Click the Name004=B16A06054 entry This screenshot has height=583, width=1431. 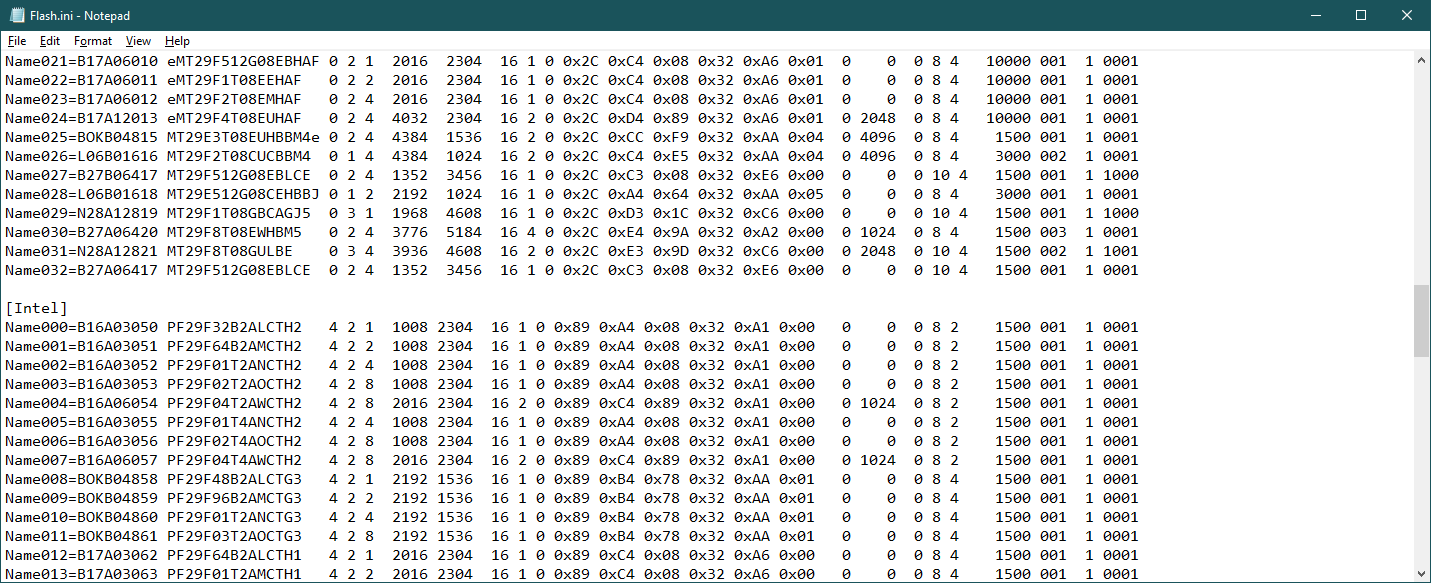pos(81,403)
